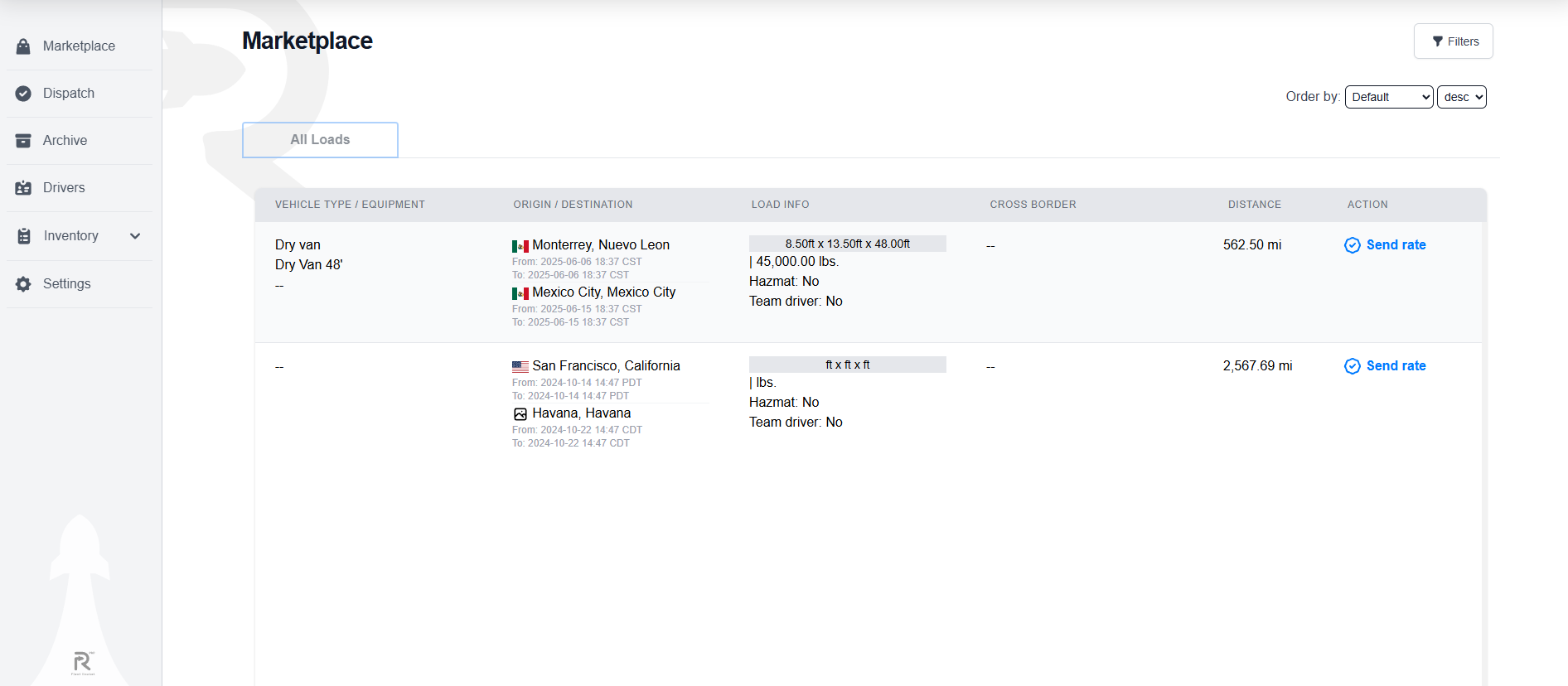Click the Mexico City destination text
1568x686 pixels.
click(x=603, y=292)
